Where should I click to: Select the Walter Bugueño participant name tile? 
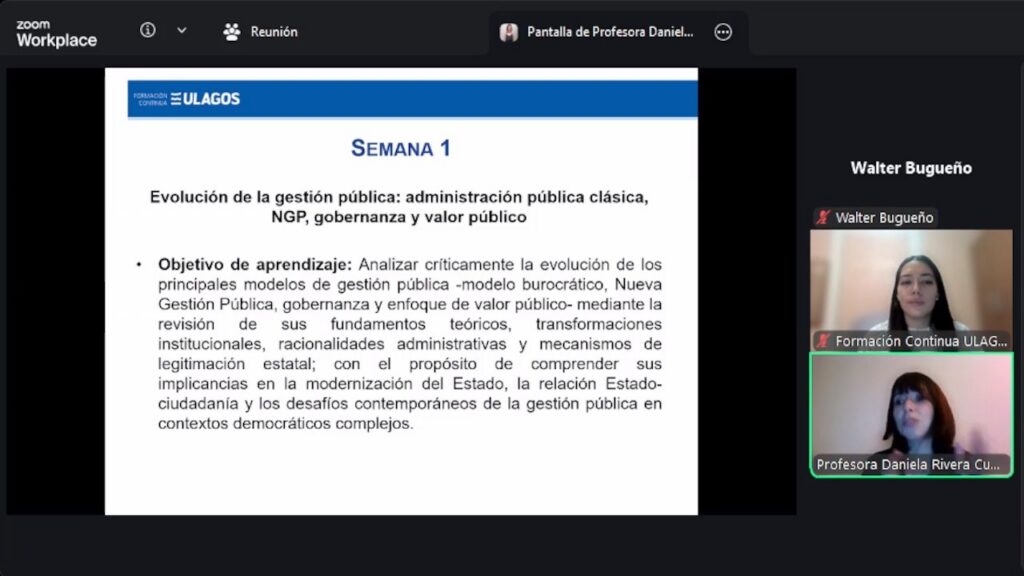point(911,168)
